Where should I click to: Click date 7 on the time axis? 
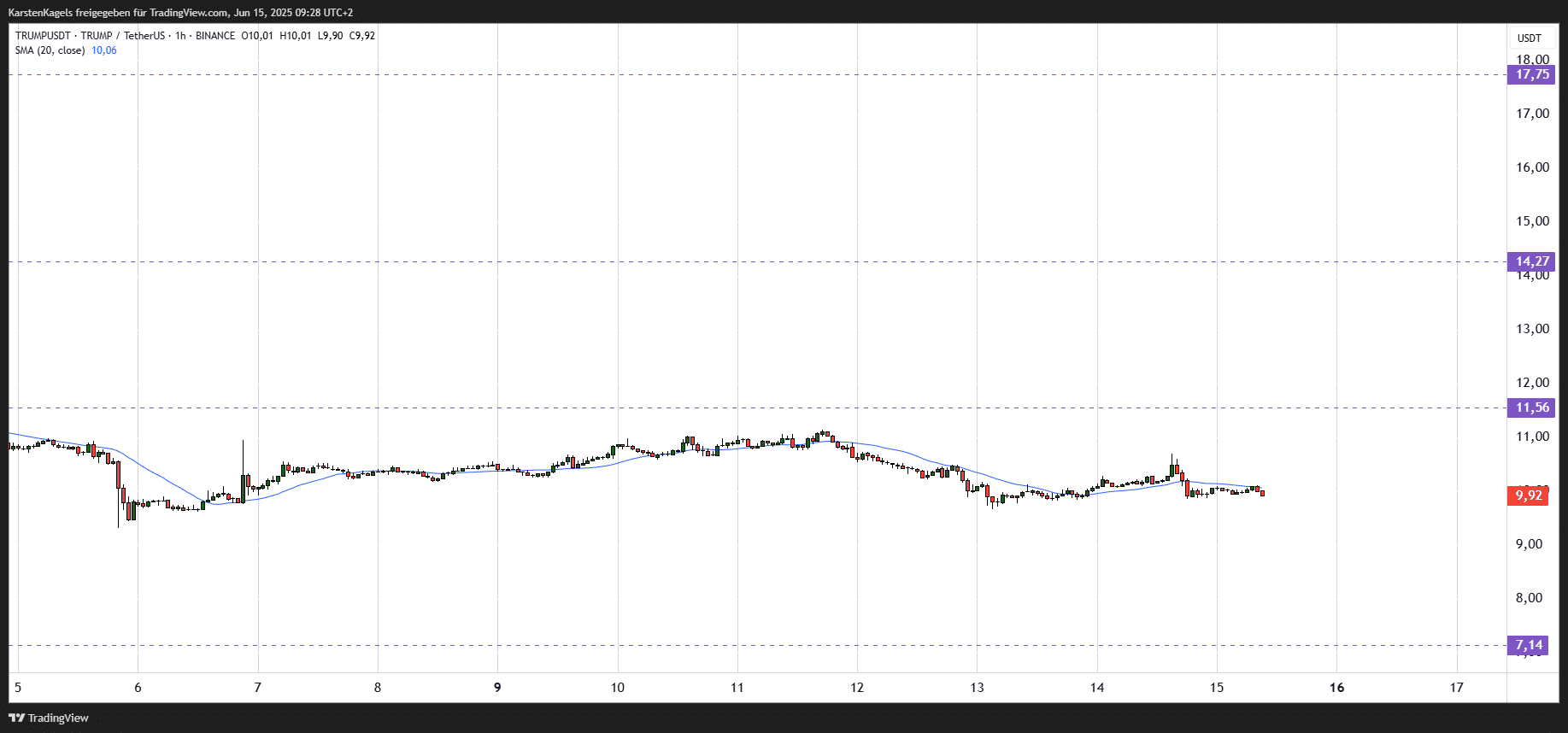click(257, 687)
